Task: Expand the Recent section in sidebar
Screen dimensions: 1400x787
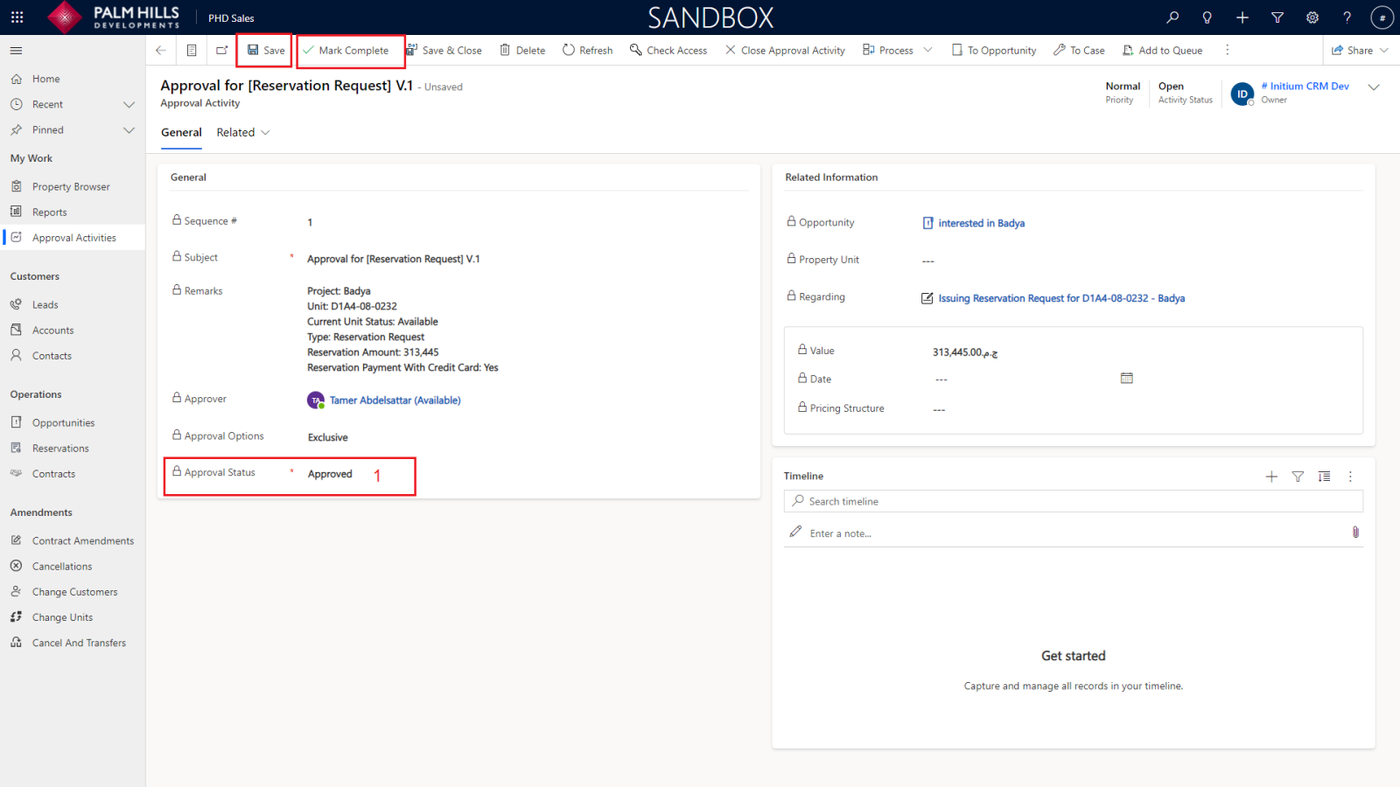Action: [128, 104]
